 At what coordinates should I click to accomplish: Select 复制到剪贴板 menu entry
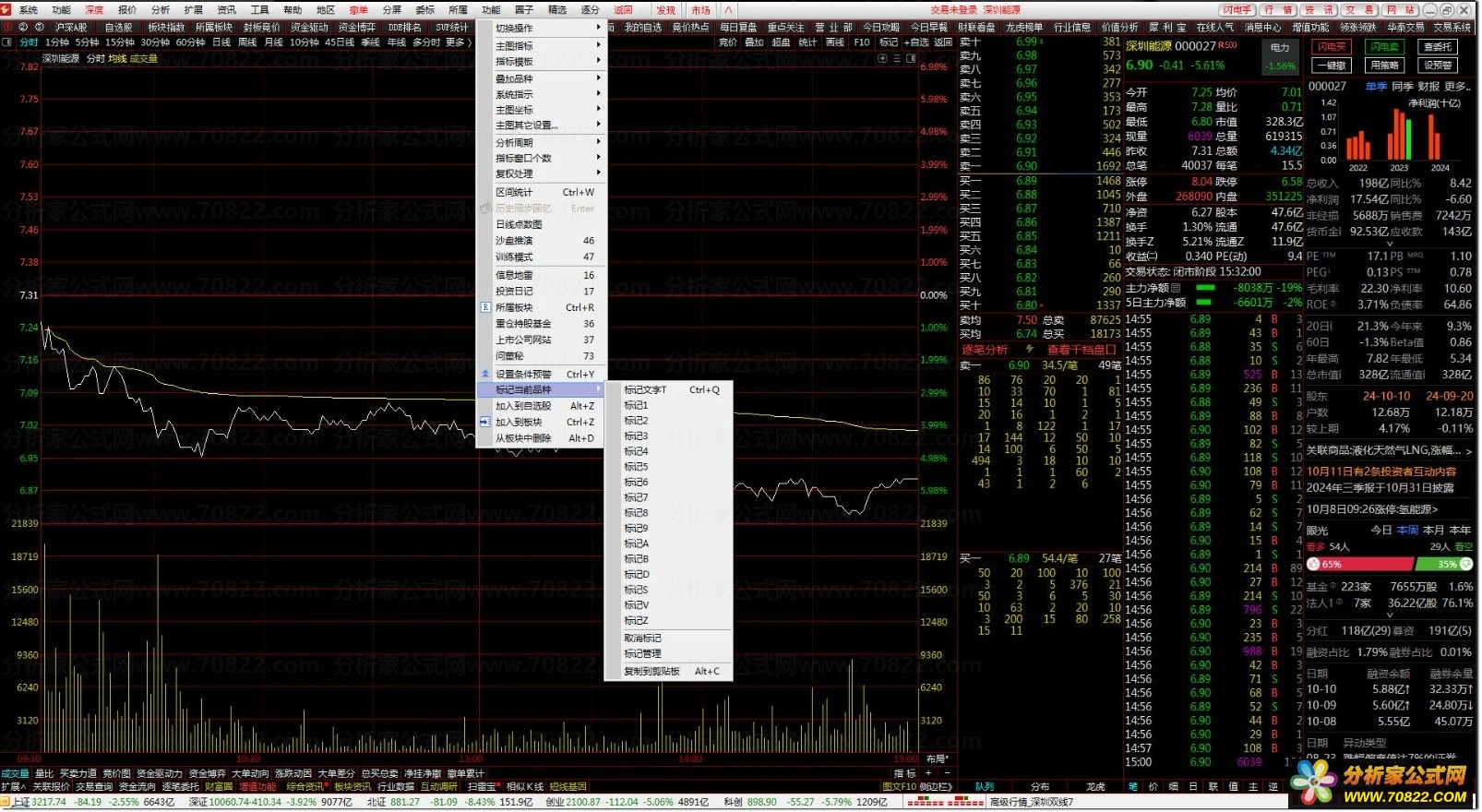(668, 671)
